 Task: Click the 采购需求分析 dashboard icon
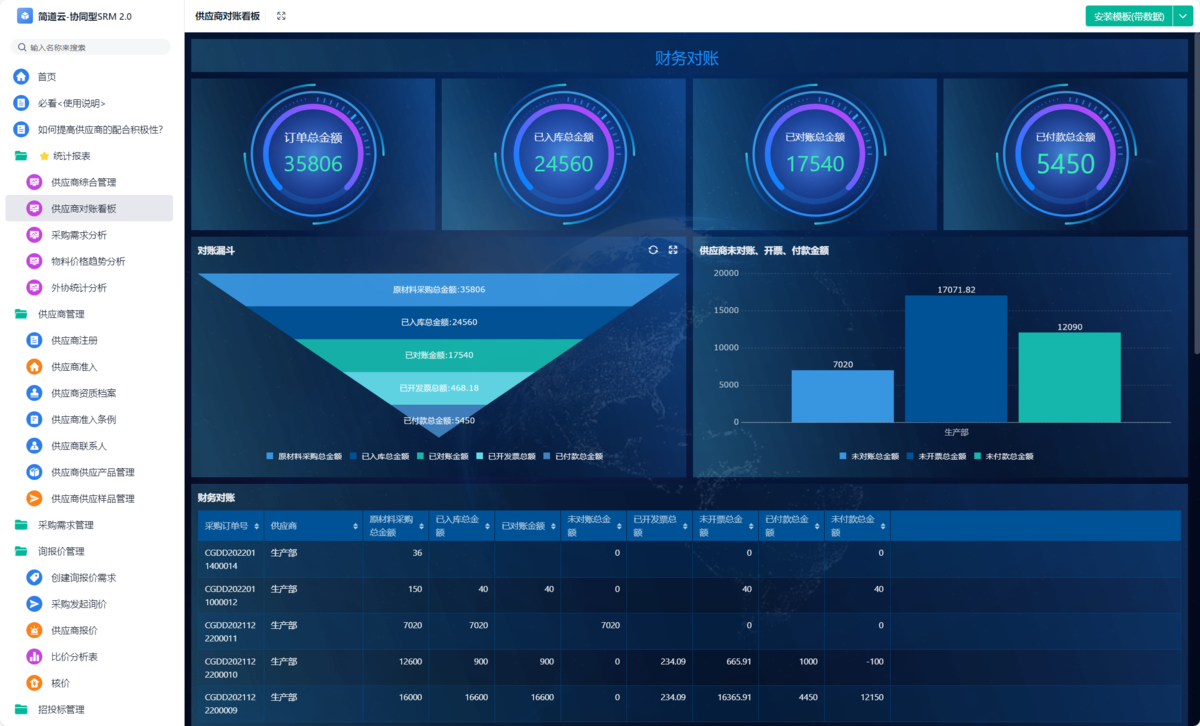coord(34,235)
